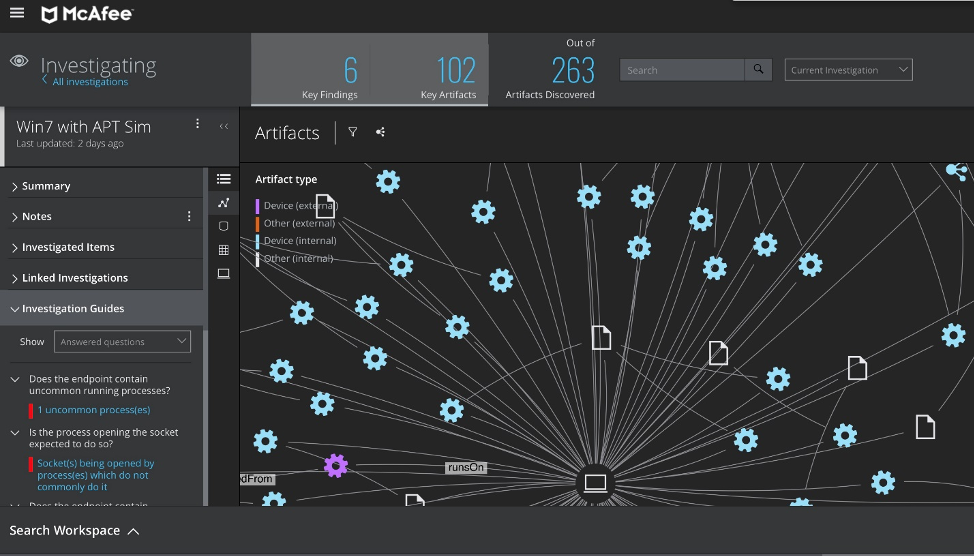974x556 pixels.
Task: Expand the Summary section
Action: click(x=46, y=186)
